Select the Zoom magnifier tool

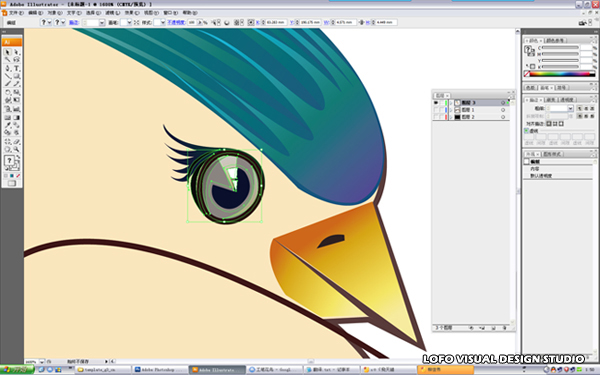click(x=16, y=150)
